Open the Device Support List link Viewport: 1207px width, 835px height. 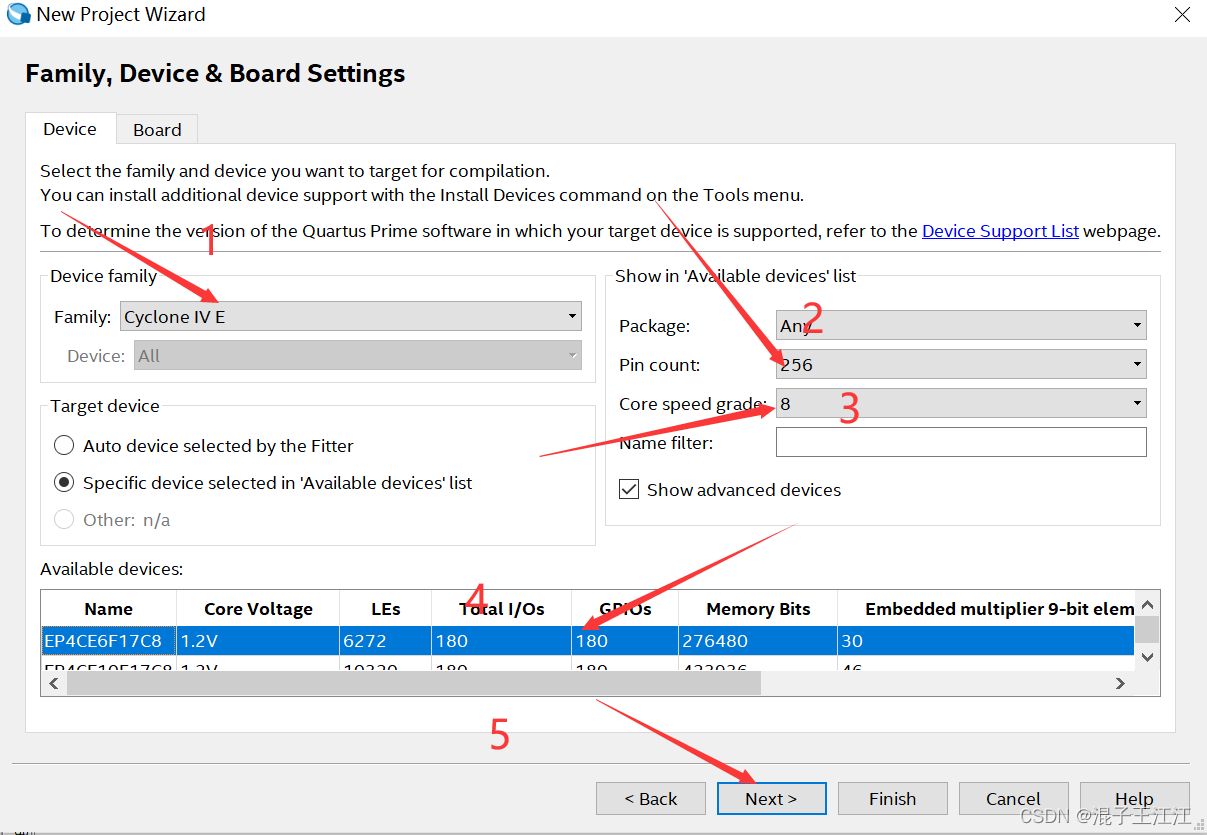click(1000, 231)
